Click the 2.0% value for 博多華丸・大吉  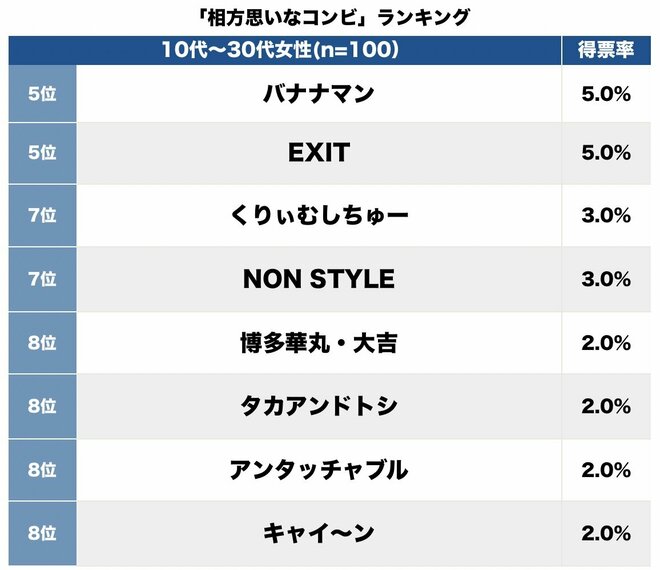[x=606, y=343]
